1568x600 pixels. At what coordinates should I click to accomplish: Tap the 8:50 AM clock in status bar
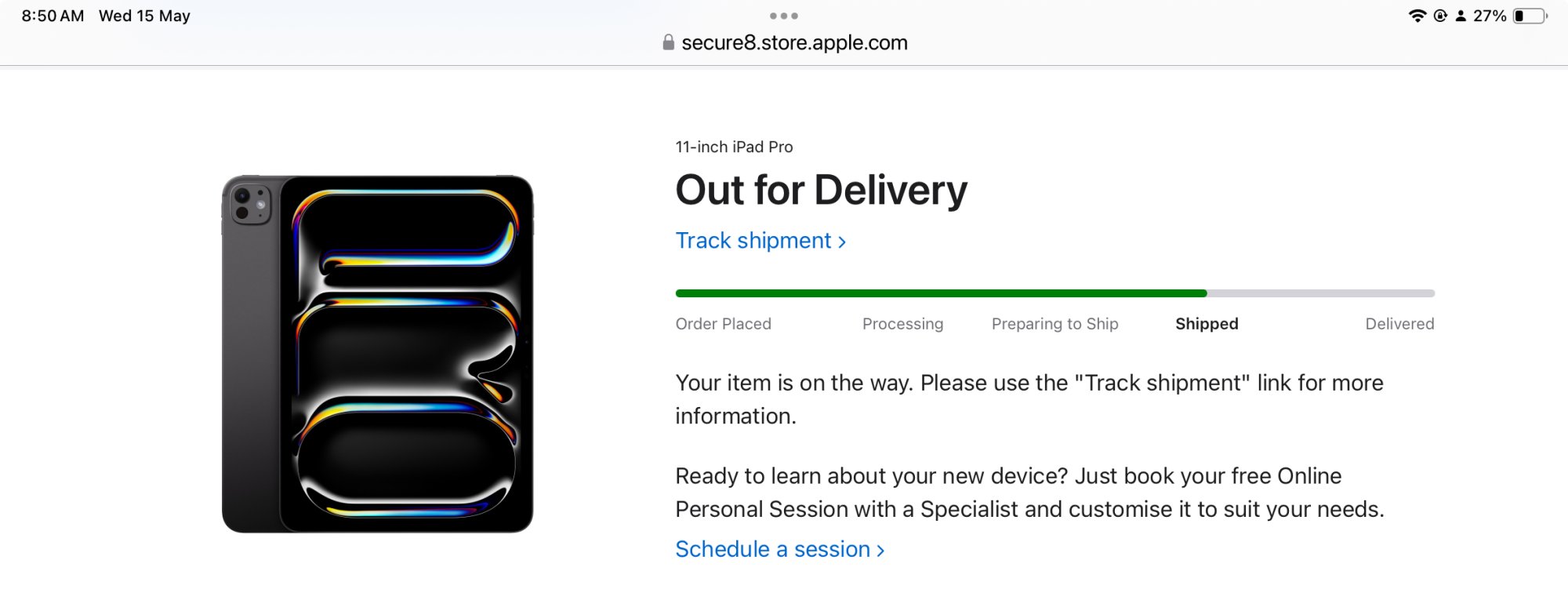pos(53,16)
